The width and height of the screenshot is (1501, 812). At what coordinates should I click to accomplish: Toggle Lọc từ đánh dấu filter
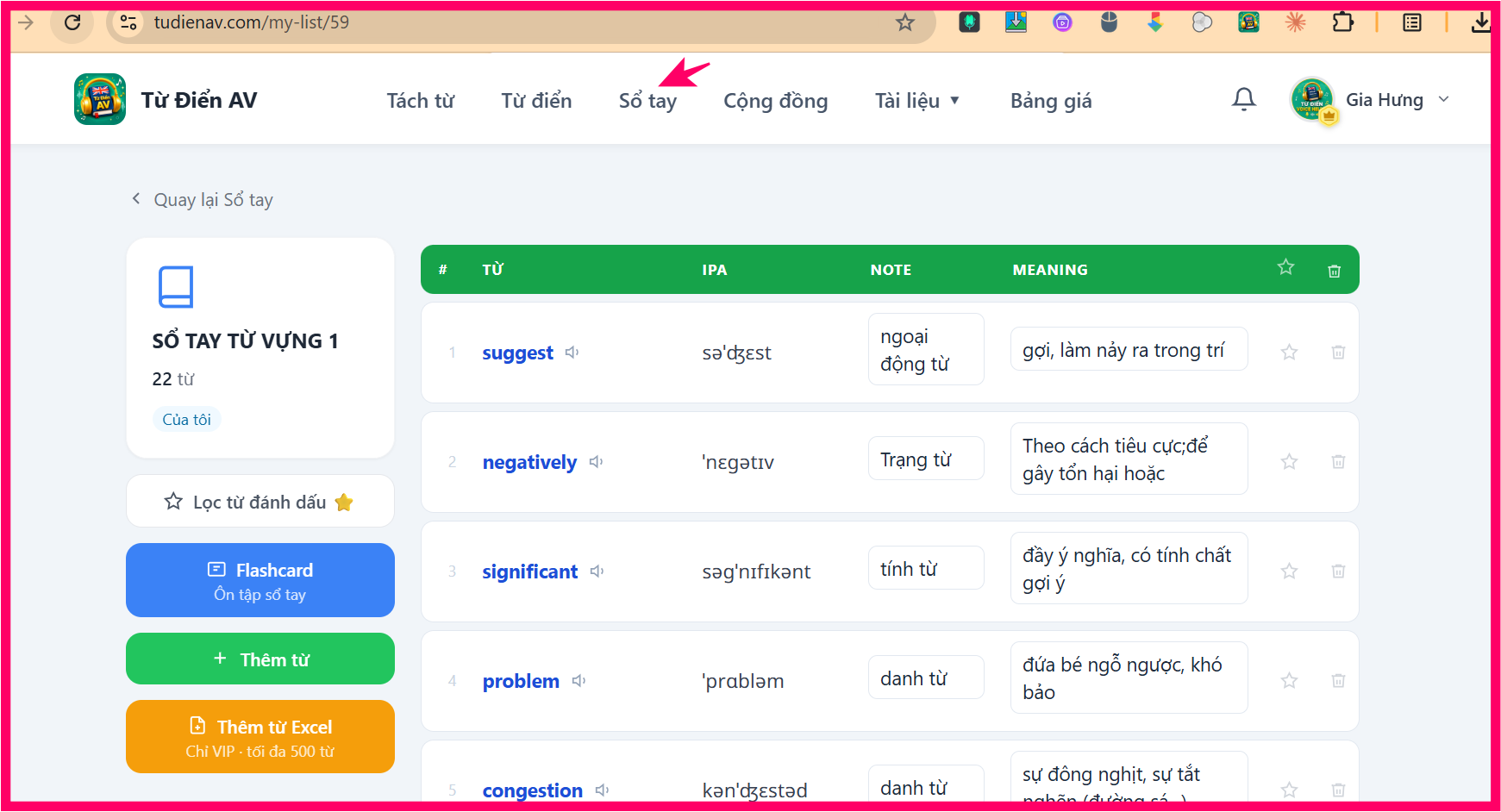tap(260, 501)
